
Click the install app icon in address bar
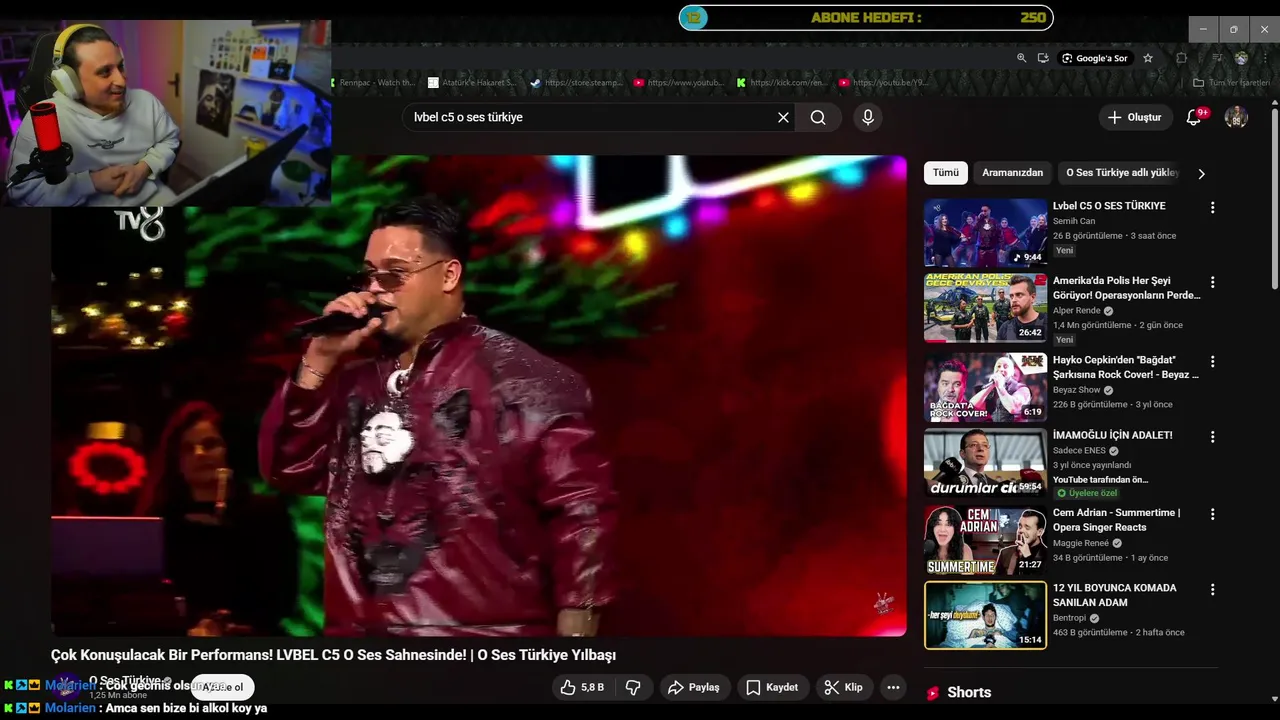1043,58
